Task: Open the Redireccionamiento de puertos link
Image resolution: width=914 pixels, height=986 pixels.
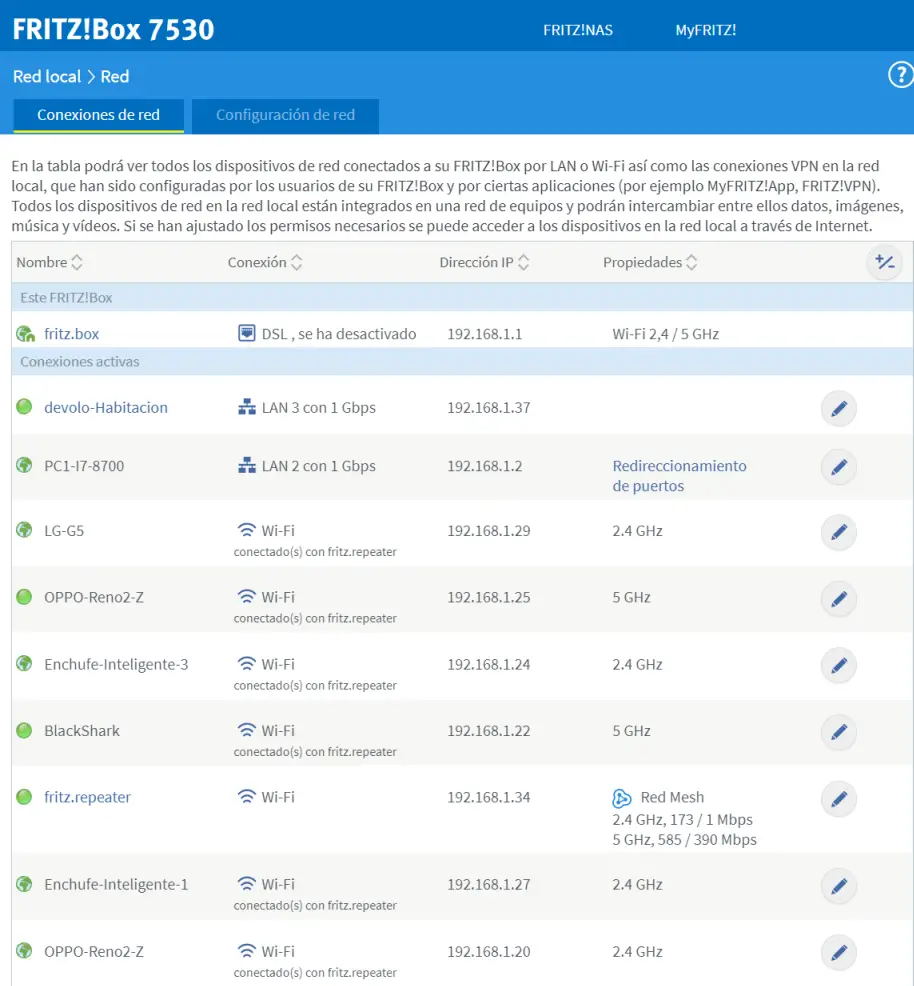Action: click(680, 476)
